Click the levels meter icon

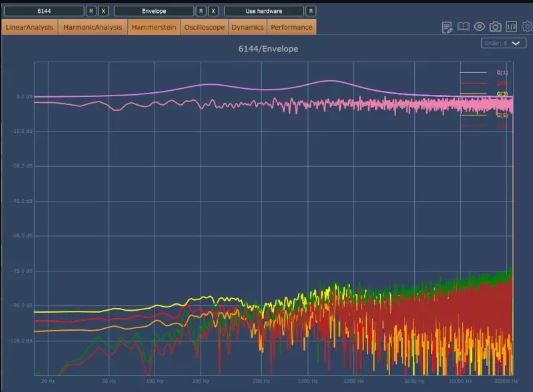511,27
